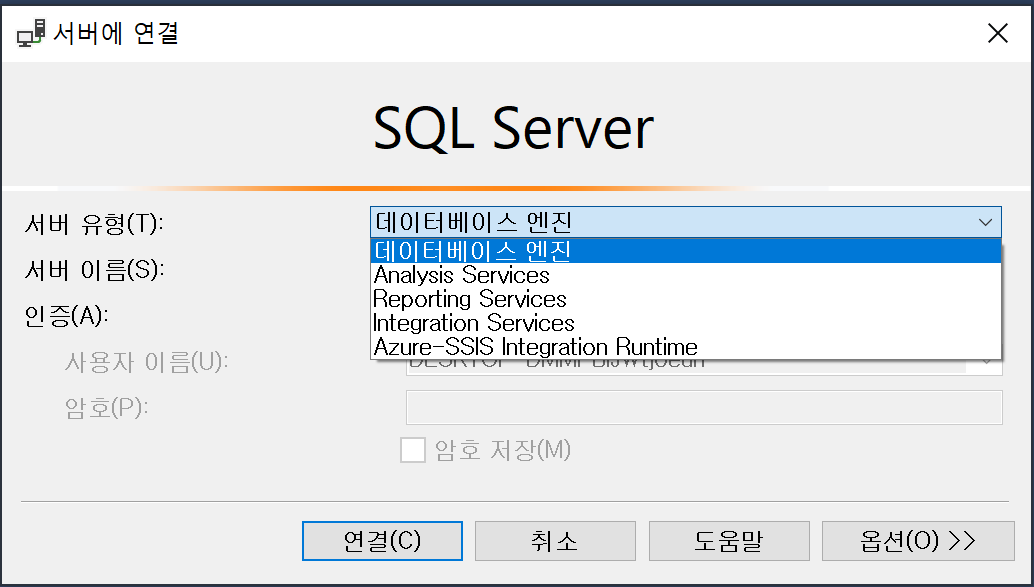Screen dimensions: 1034x587
Task: Expand 옵션(O) >> options
Action: pyautogui.click(x=918, y=541)
